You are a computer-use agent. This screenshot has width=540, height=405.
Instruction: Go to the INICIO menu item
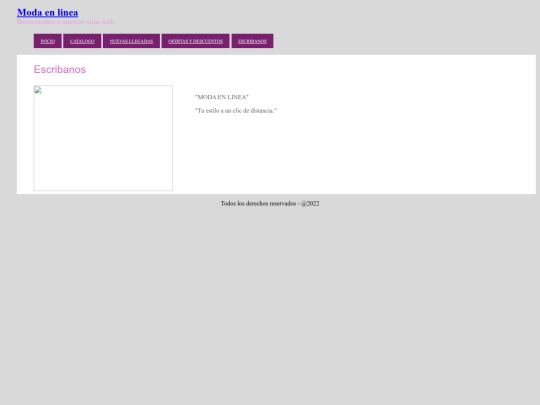(x=48, y=41)
